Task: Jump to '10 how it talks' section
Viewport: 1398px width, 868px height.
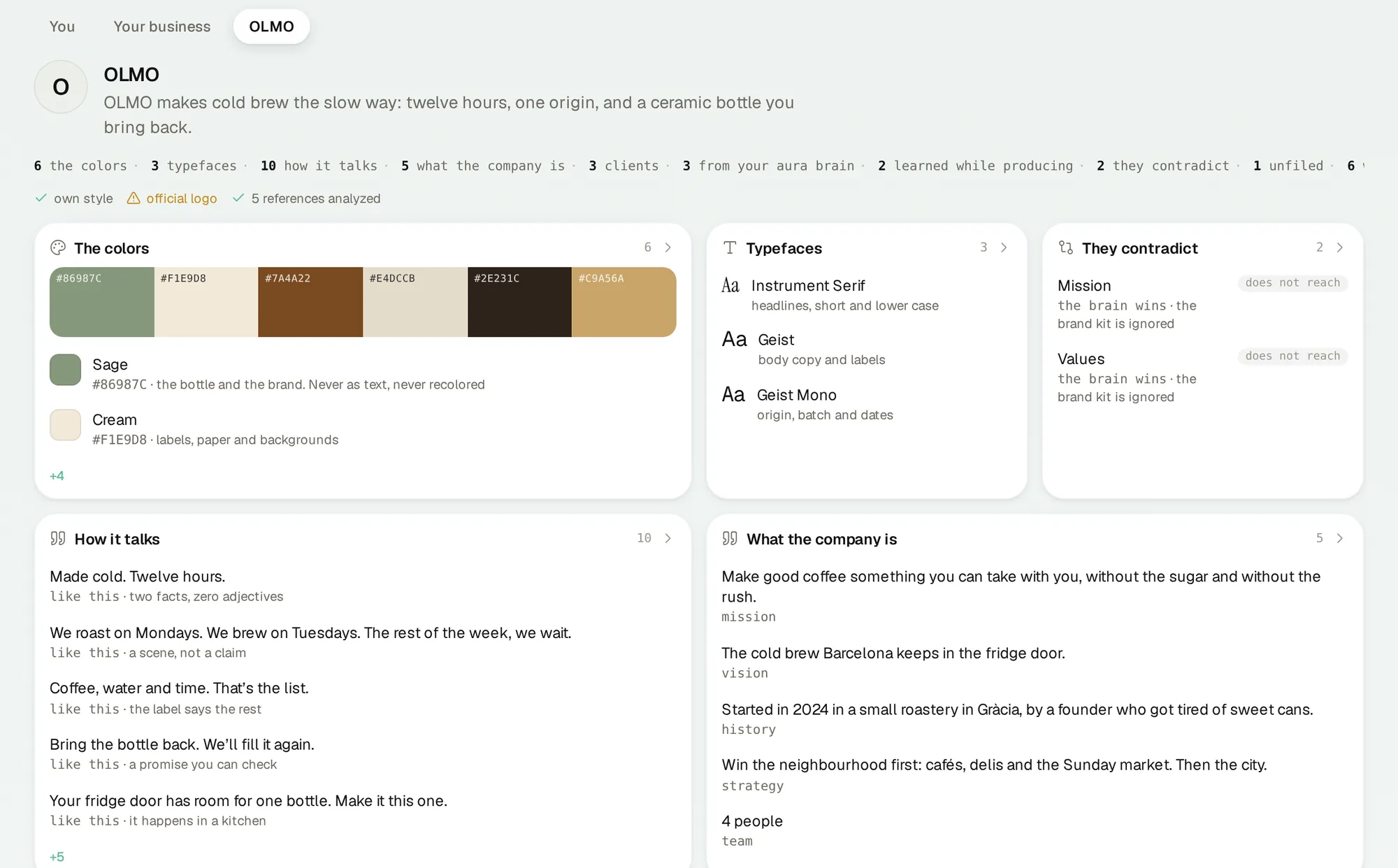Action: 319,166
